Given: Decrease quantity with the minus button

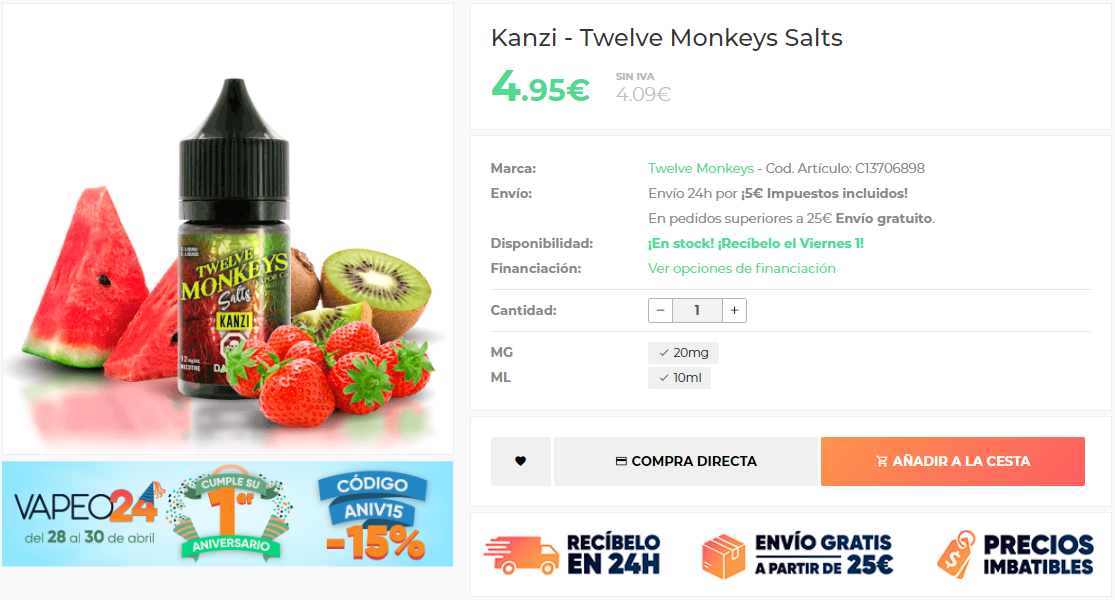Looking at the screenshot, I should [x=661, y=311].
